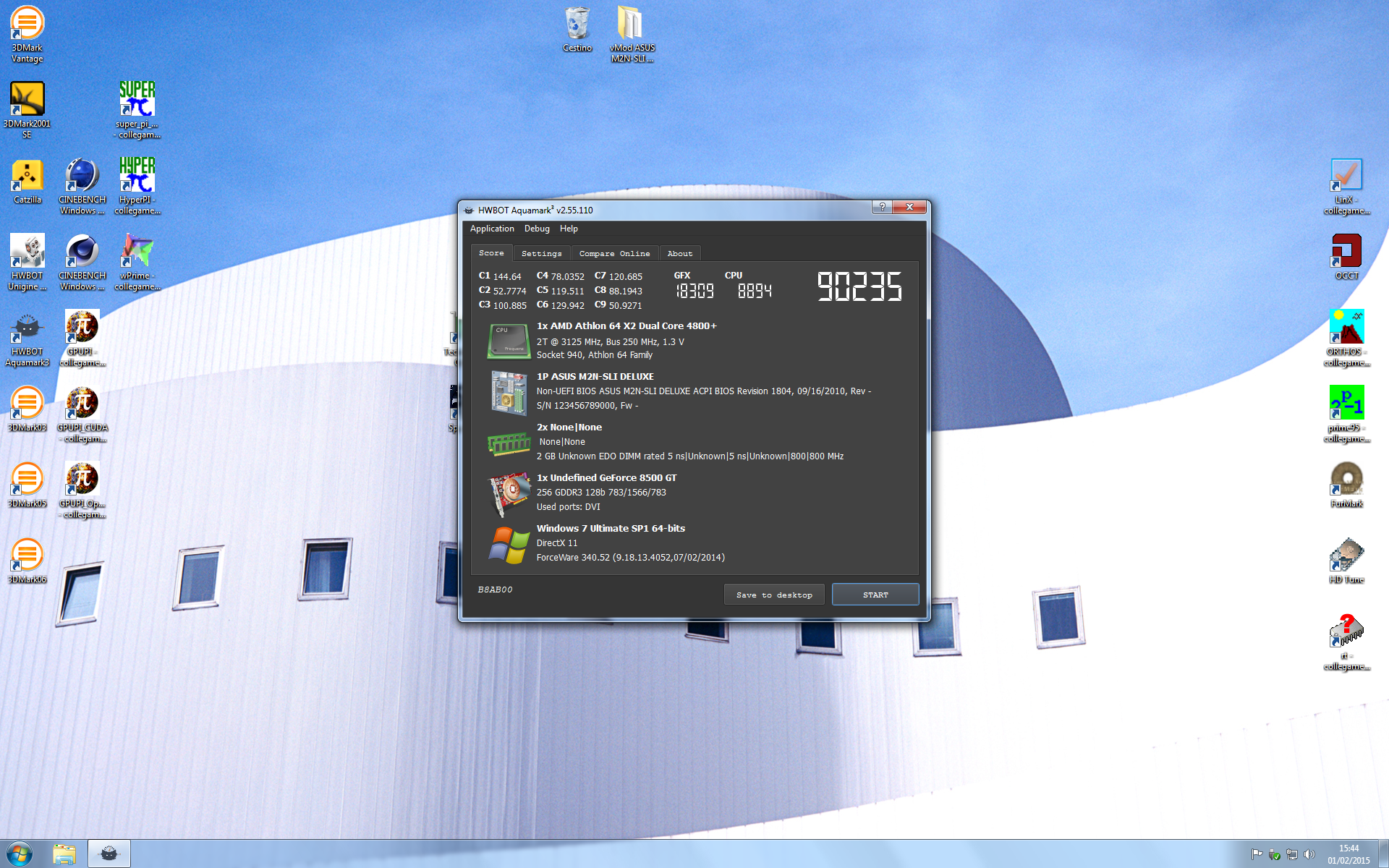The width and height of the screenshot is (1389, 868).
Task: Open rt memory tool desktop shortcut
Action: 1346,642
